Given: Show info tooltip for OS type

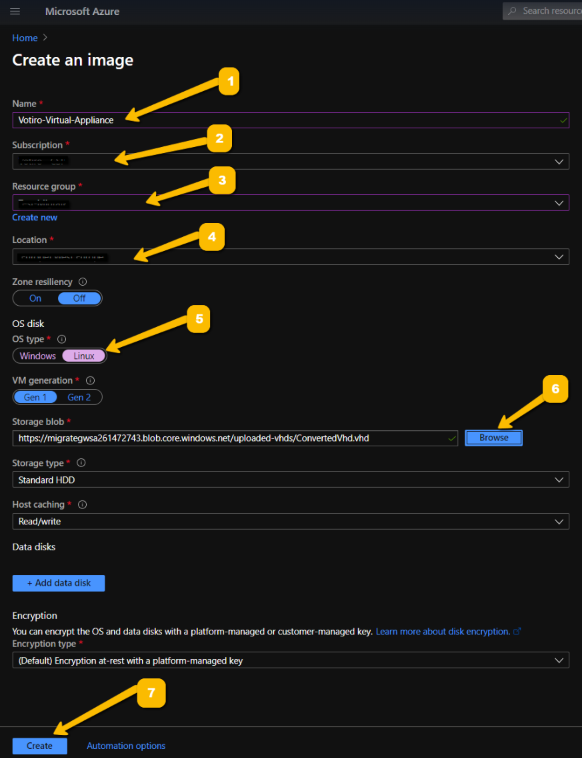Looking at the screenshot, I should click(62, 339).
